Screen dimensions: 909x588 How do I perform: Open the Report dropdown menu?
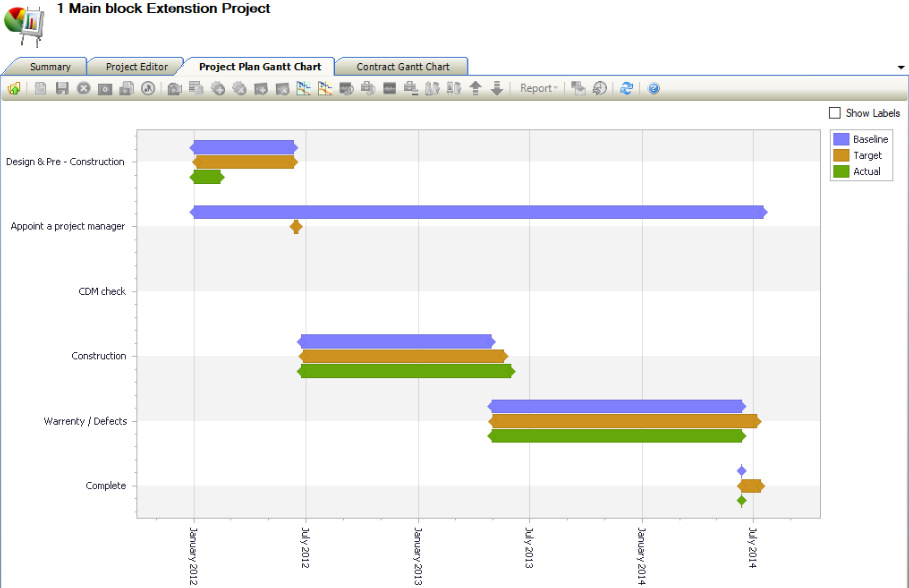click(539, 88)
